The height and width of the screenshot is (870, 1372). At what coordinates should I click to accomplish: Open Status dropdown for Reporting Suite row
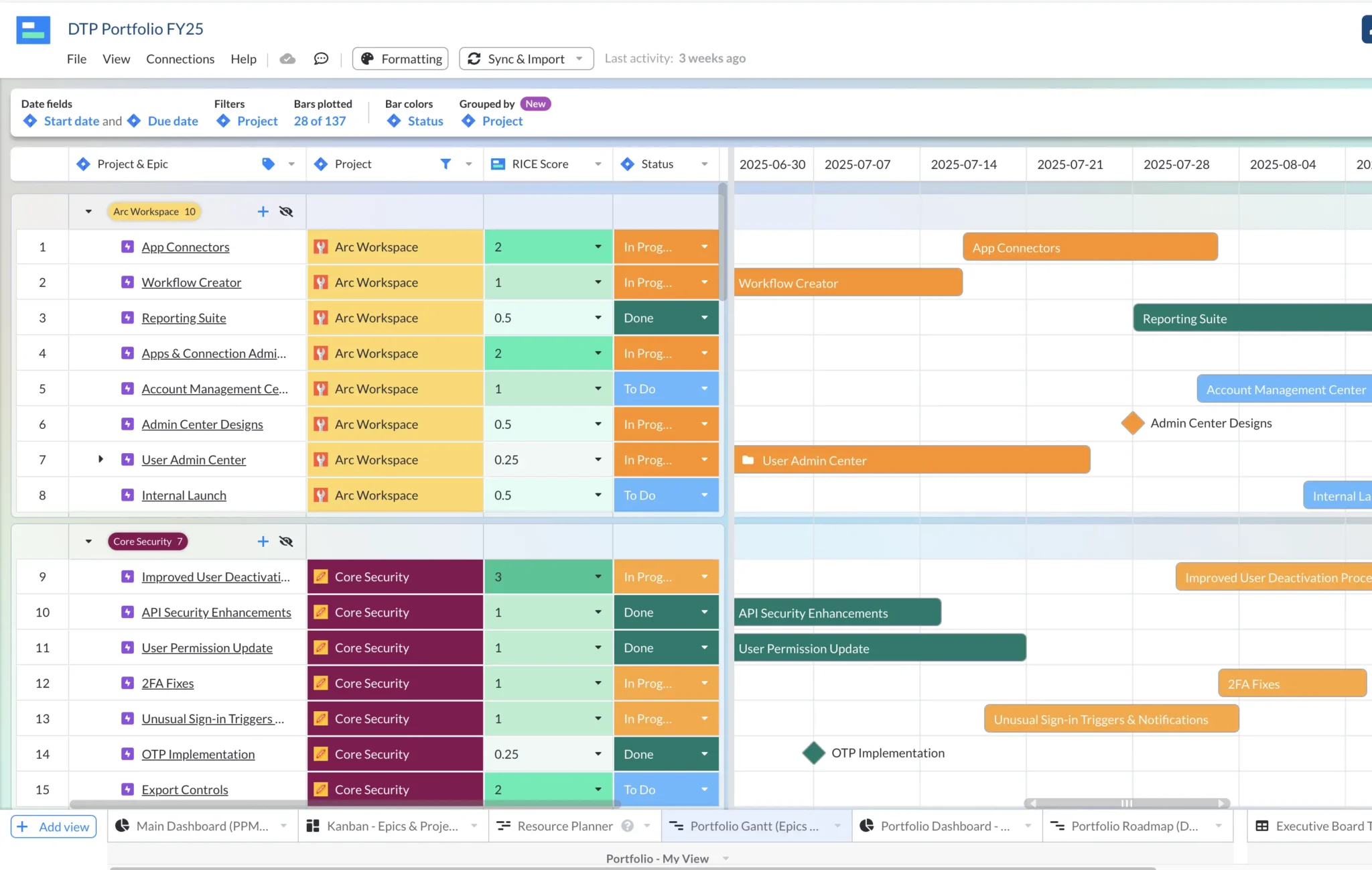click(705, 317)
